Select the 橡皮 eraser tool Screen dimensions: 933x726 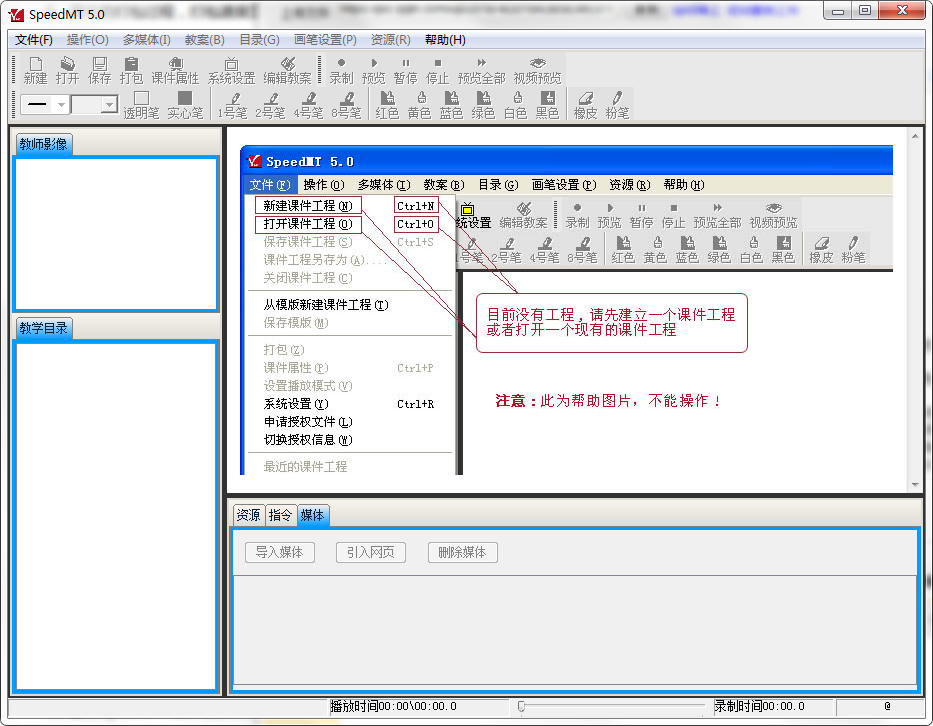coord(585,105)
